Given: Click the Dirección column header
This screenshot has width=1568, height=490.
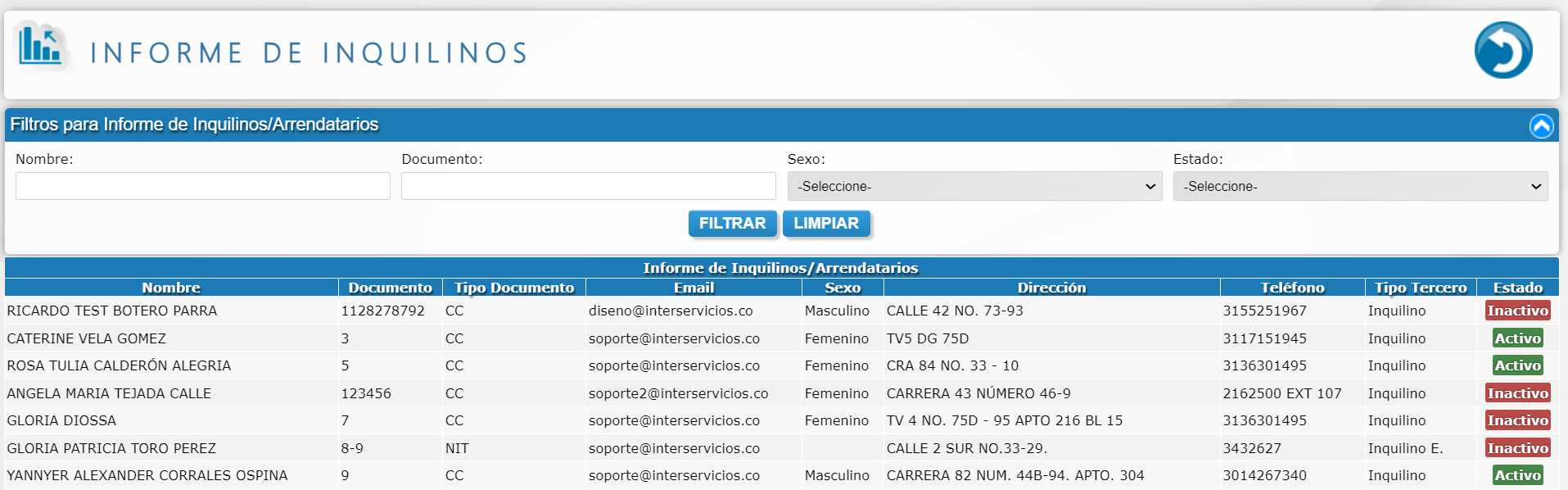Looking at the screenshot, I should 1051,288.
